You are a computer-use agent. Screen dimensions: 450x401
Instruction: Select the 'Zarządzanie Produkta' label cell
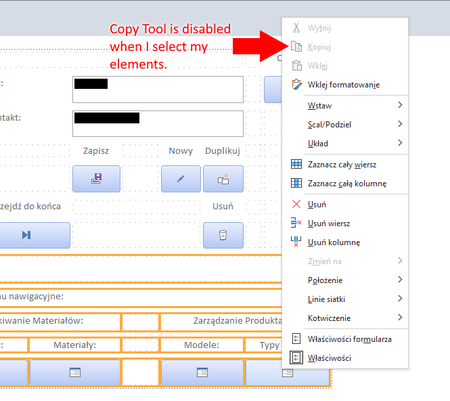coord(221,321)
